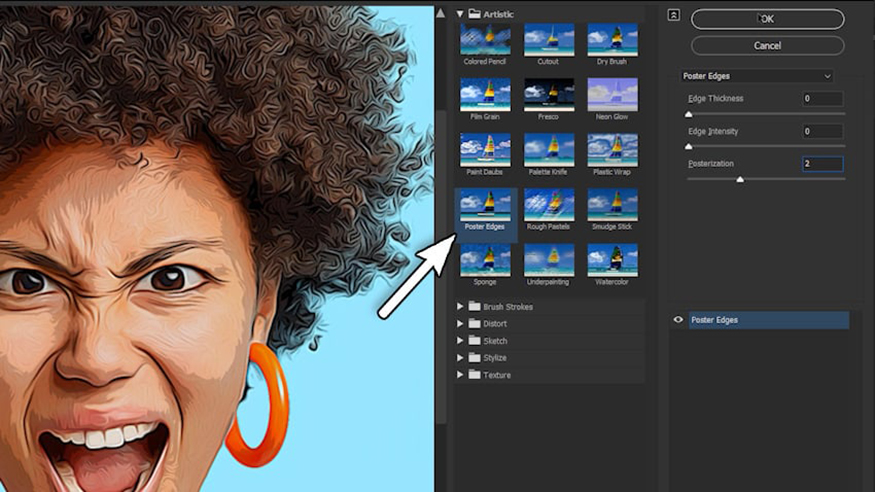This screenshot has width=875, height=492.
Task: Collapse the filter gallery thumbnails panel
Action: 674,15
